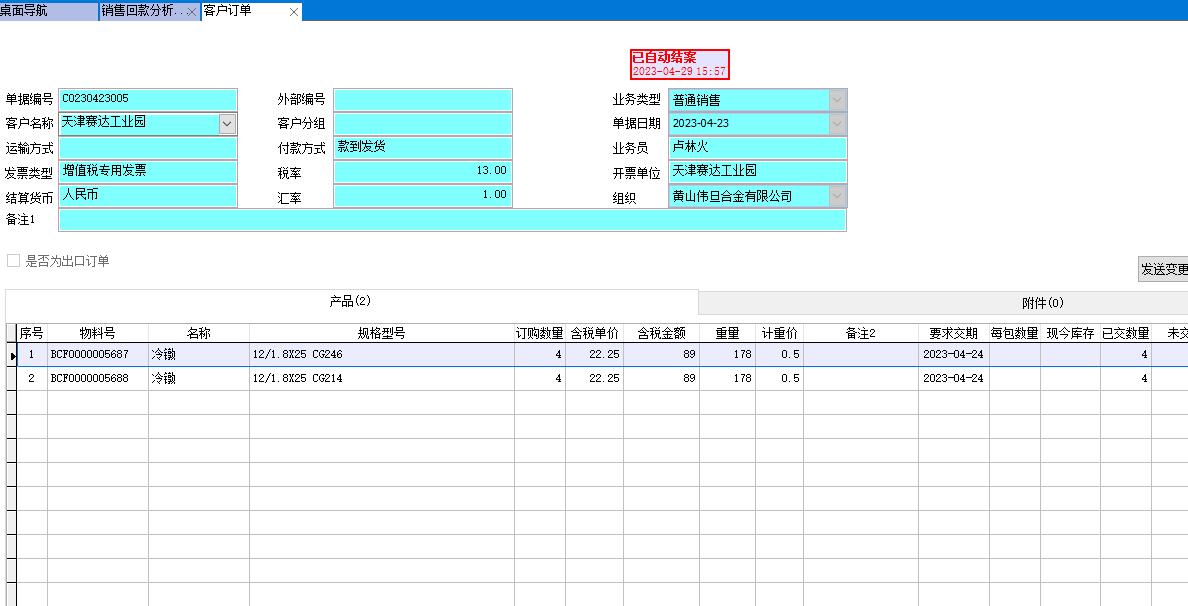The image size is (1188, 606).
Task: Open the 单据日期 date dropdown
Action: pyautogui.click(x=837, y=124)
